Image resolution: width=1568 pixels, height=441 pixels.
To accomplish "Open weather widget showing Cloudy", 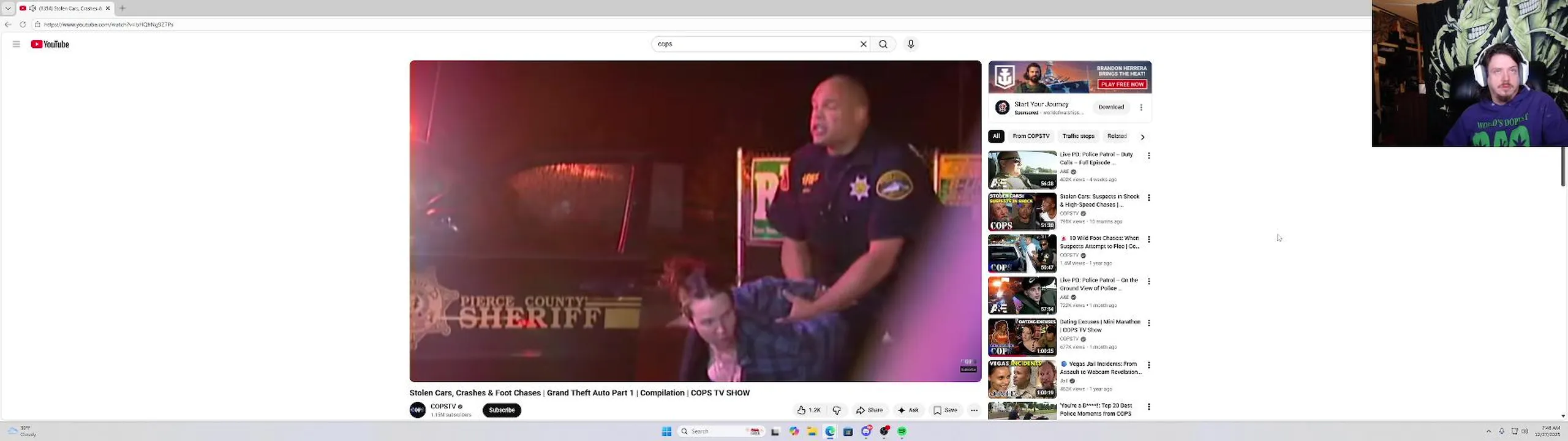I will coord(21,431).
